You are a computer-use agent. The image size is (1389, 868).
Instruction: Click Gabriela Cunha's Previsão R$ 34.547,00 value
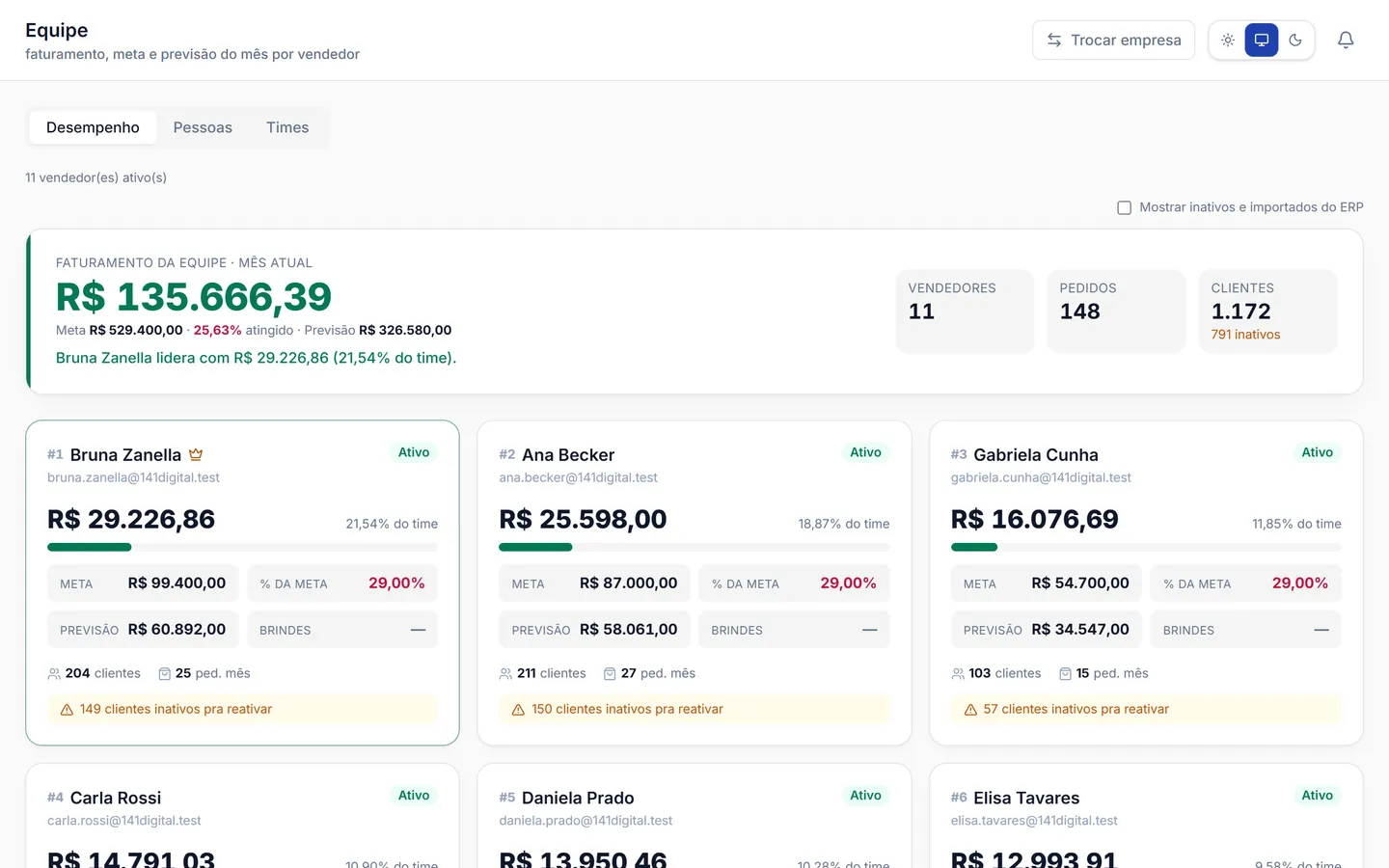[1080, 629]
